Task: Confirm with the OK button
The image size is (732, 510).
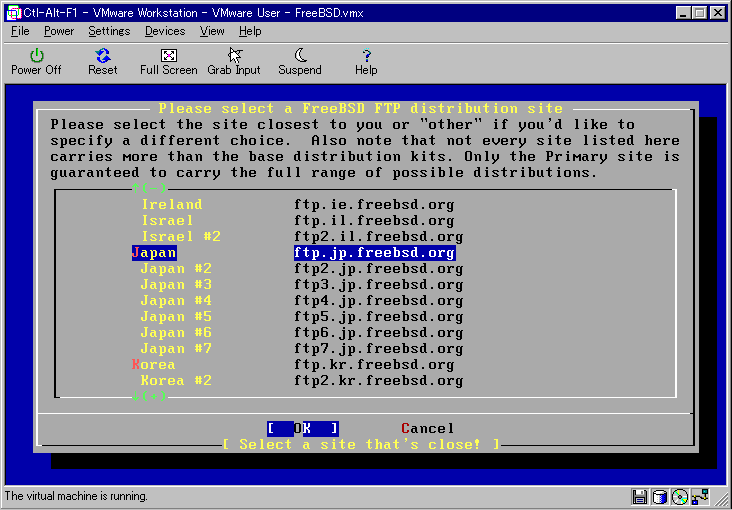Action: point(303,429)
